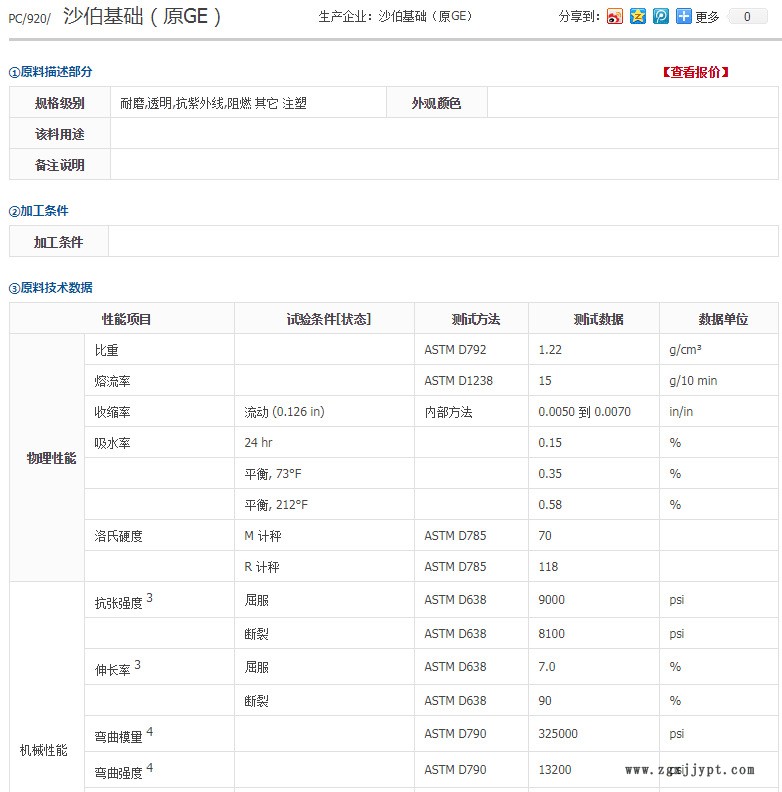Click the share count bubble showing 0
Screen dimensions: 782x792
tap(747, 17)
